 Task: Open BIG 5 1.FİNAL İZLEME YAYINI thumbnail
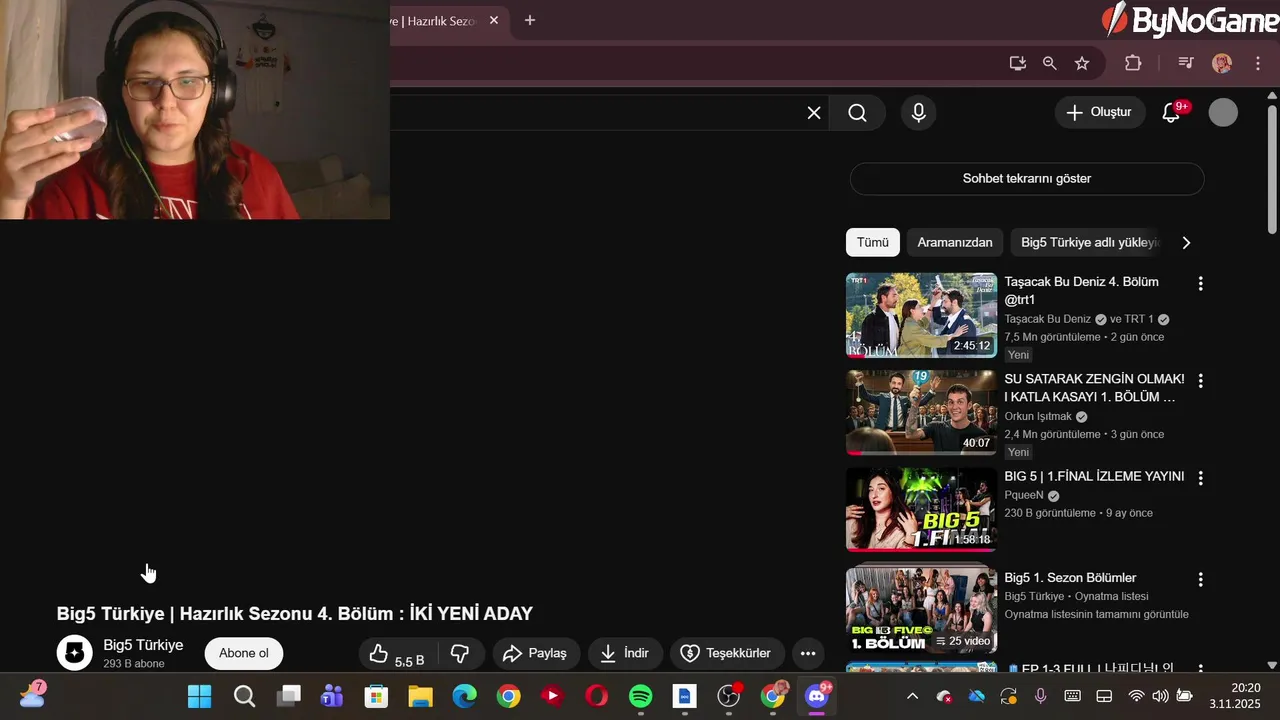921,509
